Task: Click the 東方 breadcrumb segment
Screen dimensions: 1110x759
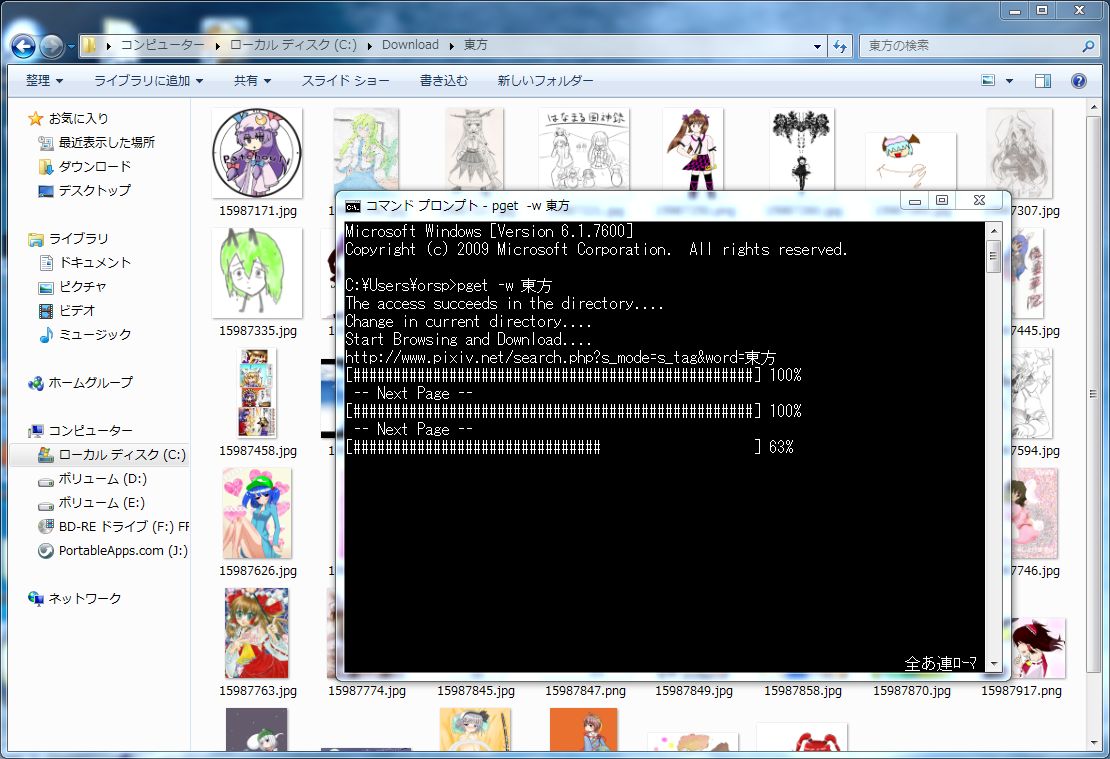Action: pos(476,45)
